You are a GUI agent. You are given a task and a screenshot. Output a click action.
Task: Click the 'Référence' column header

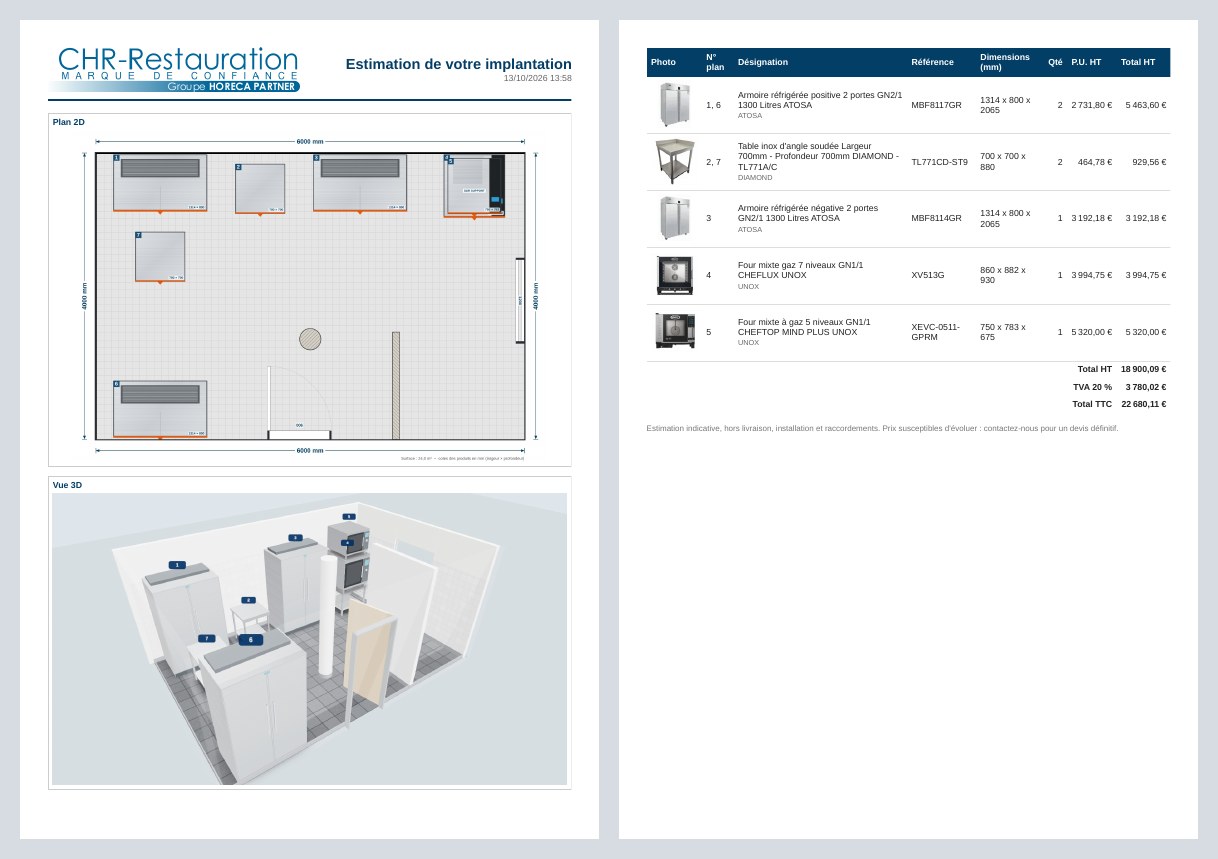click(x=932, y=62)
